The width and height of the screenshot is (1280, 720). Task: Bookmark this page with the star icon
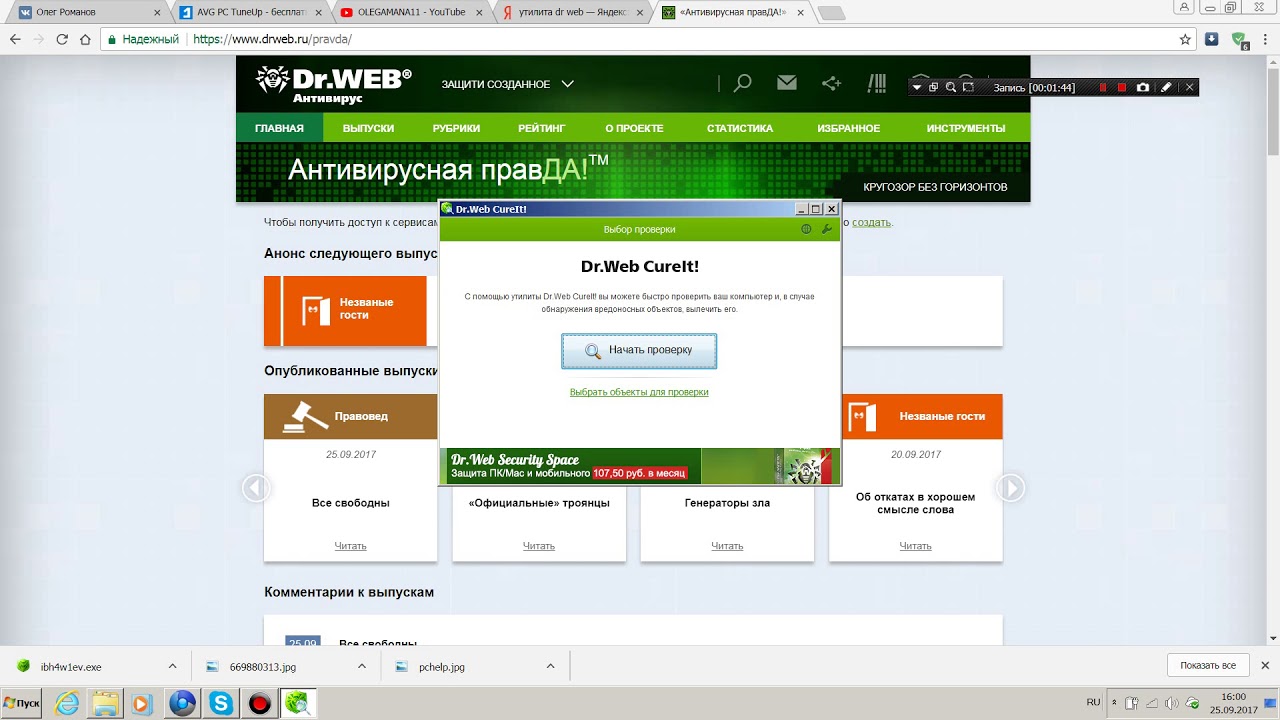1185,39
